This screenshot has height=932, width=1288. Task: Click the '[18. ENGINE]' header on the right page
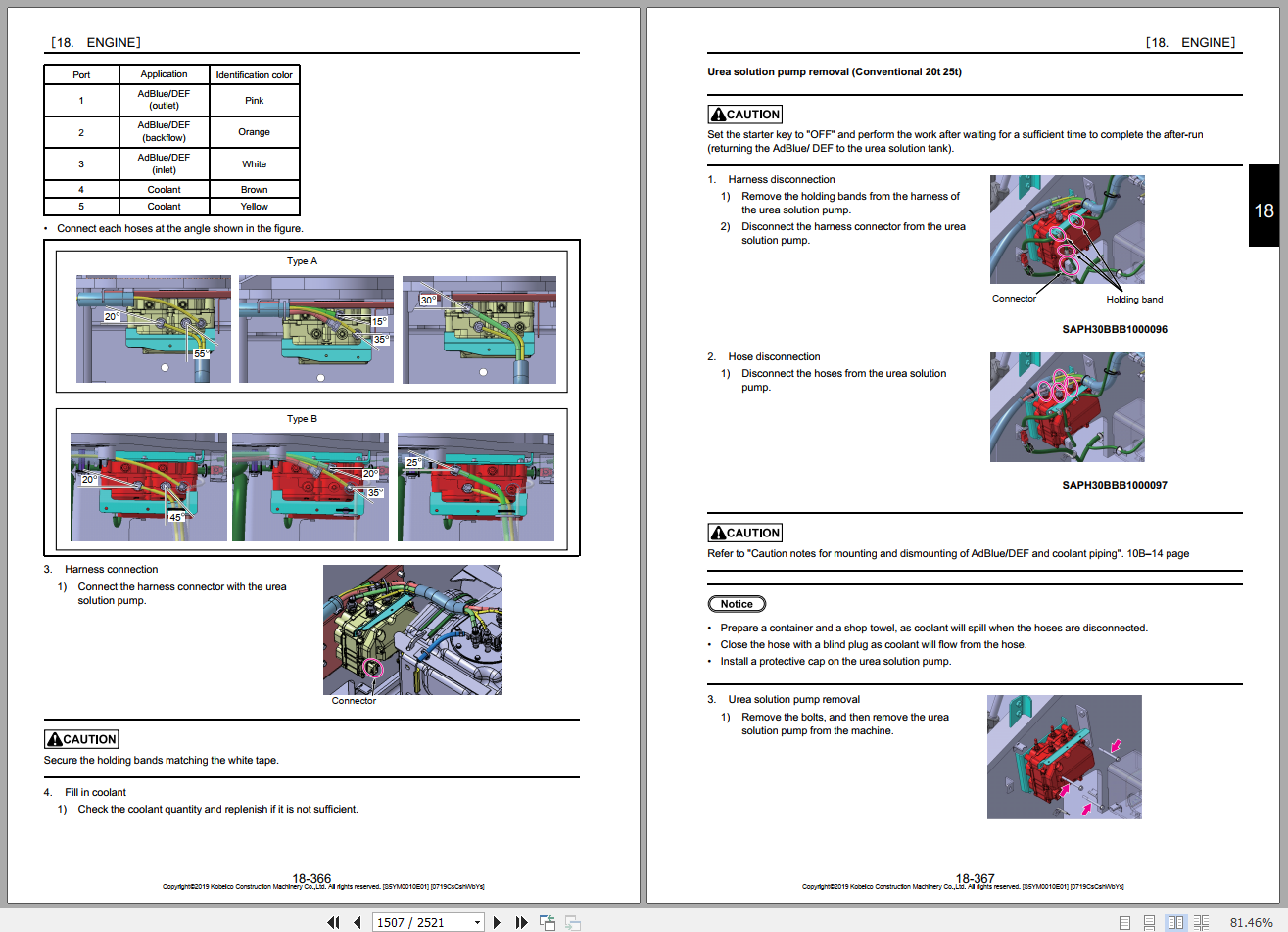tap(1190, 42)
